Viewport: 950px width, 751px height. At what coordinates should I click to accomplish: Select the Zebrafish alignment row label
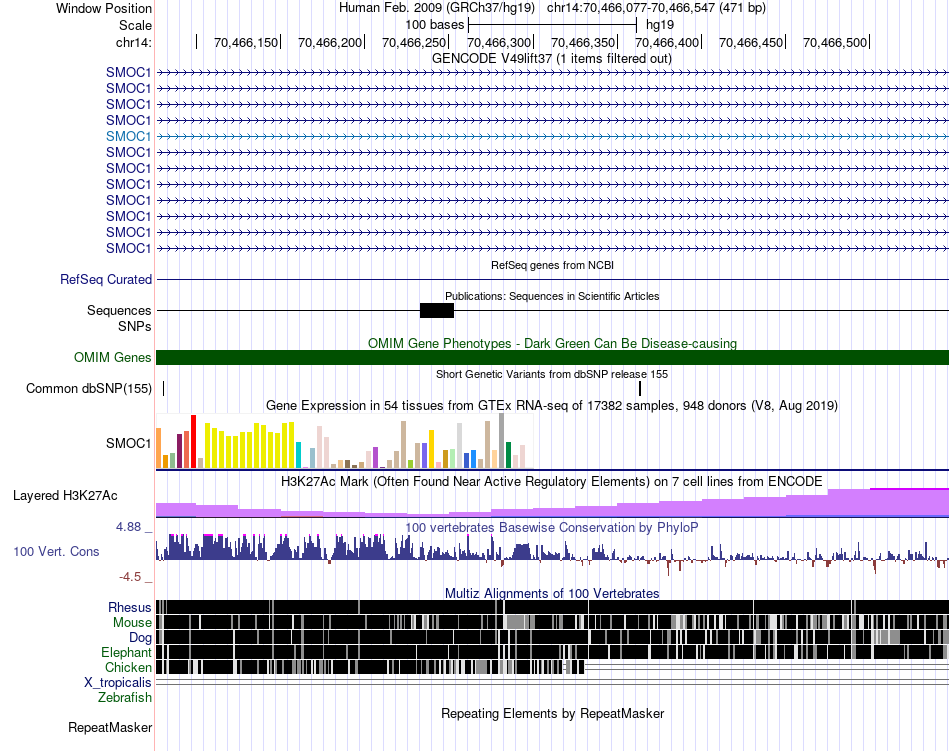[x=125, y=697]
